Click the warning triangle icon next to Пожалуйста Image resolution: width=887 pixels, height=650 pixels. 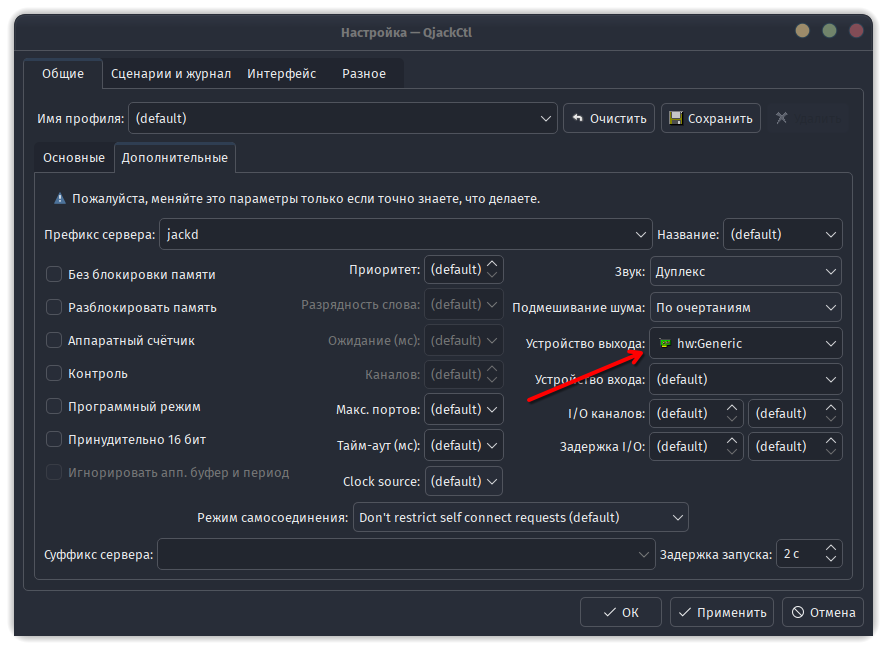59,199
